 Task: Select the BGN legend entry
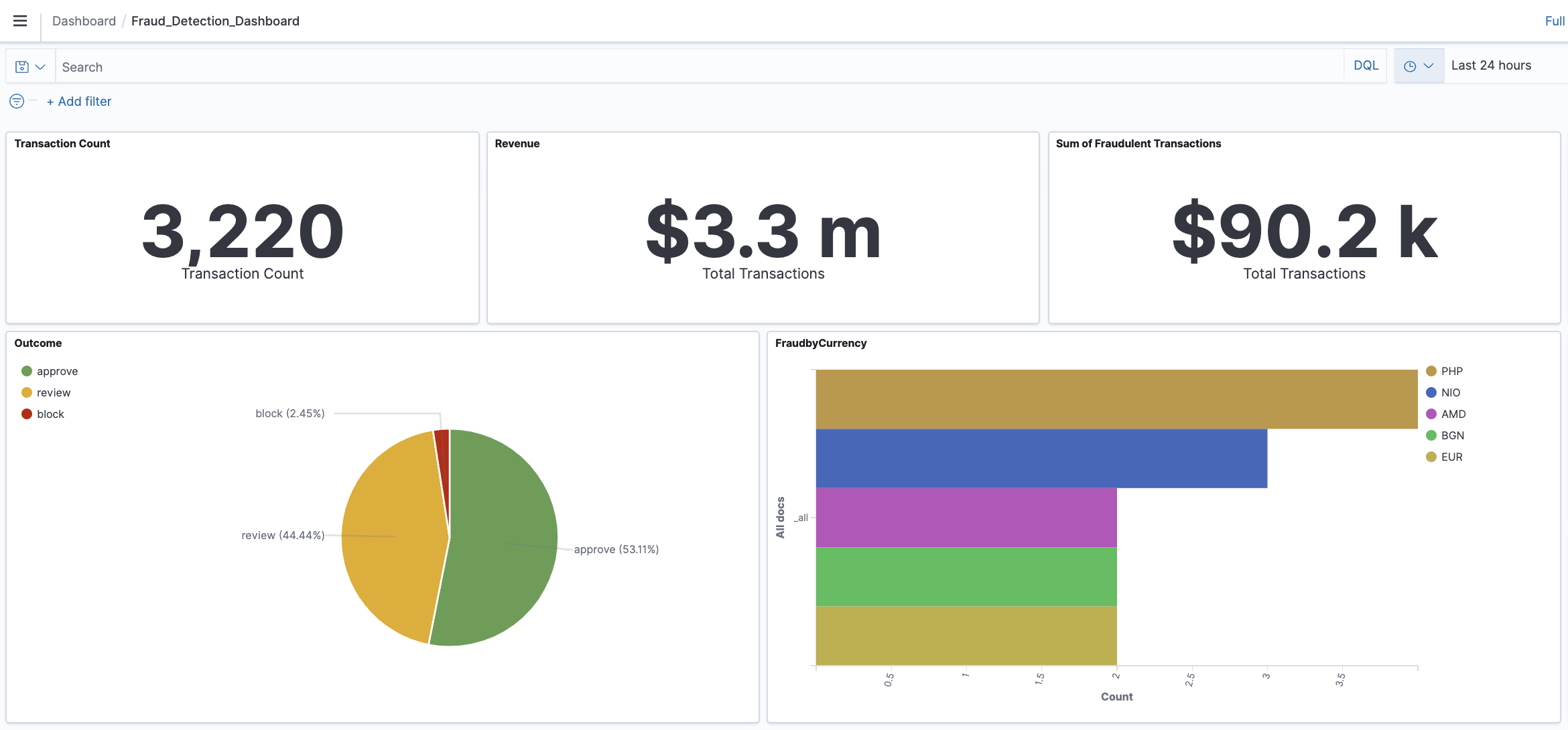[1452, 436]
